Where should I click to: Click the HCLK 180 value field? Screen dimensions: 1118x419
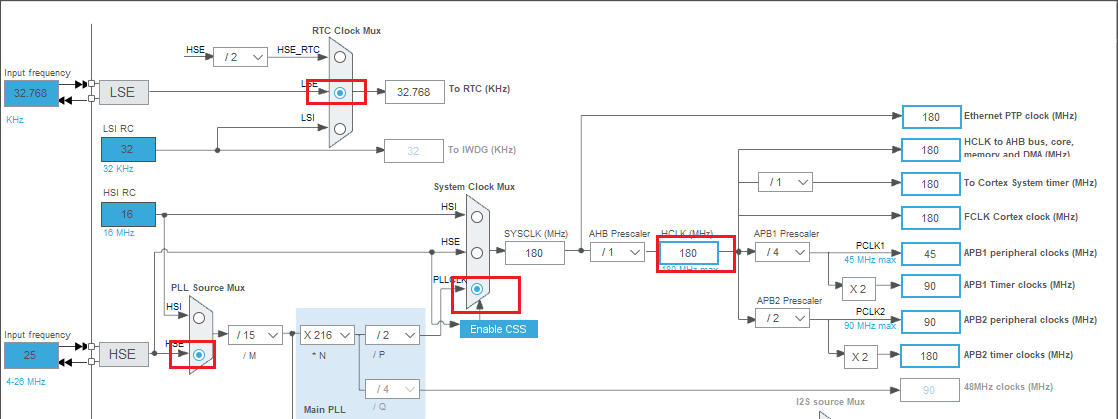(x=688, y=253)
